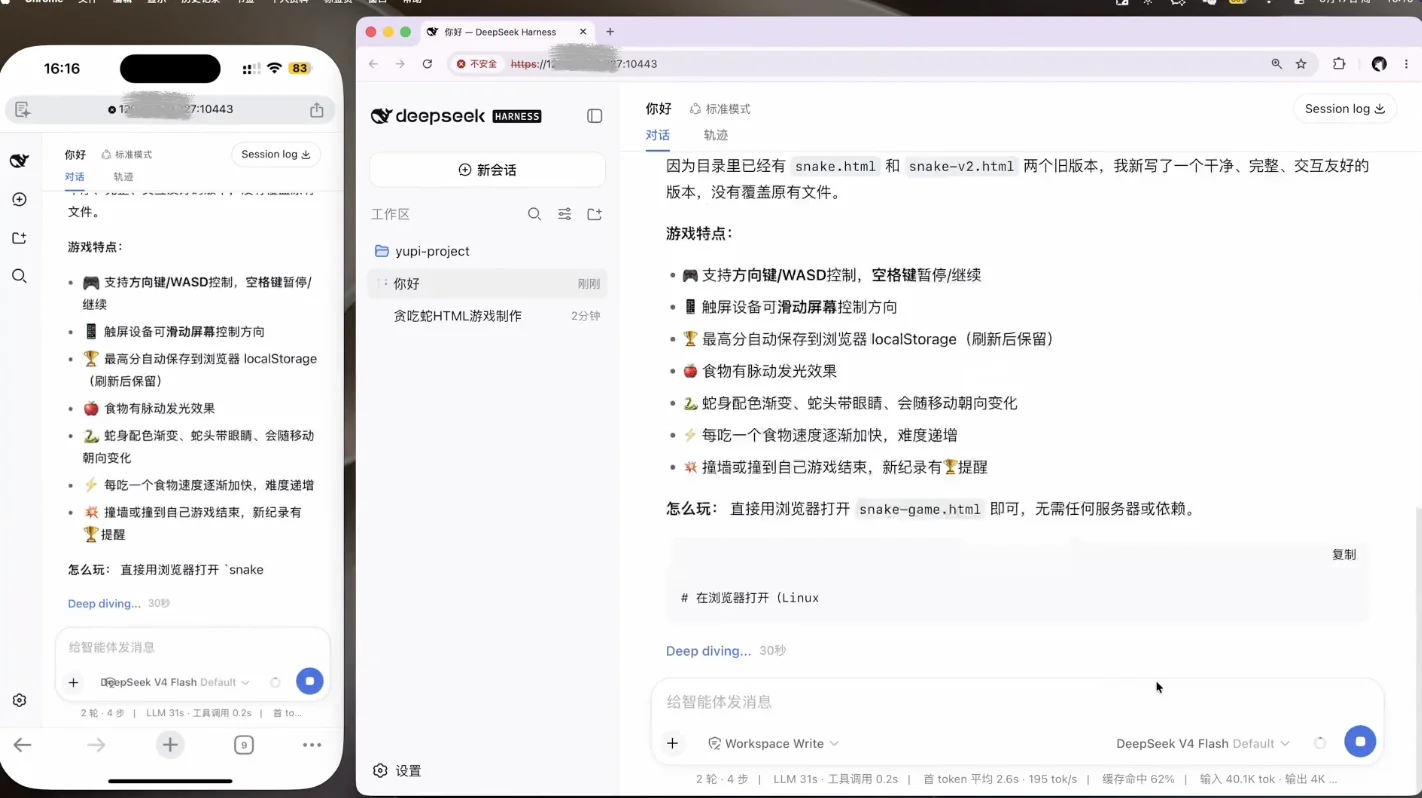This screenshot has height=798, width=1422.
Task: Select the 你好 — DeepSeek Harness browser tab
Action: 507,32
